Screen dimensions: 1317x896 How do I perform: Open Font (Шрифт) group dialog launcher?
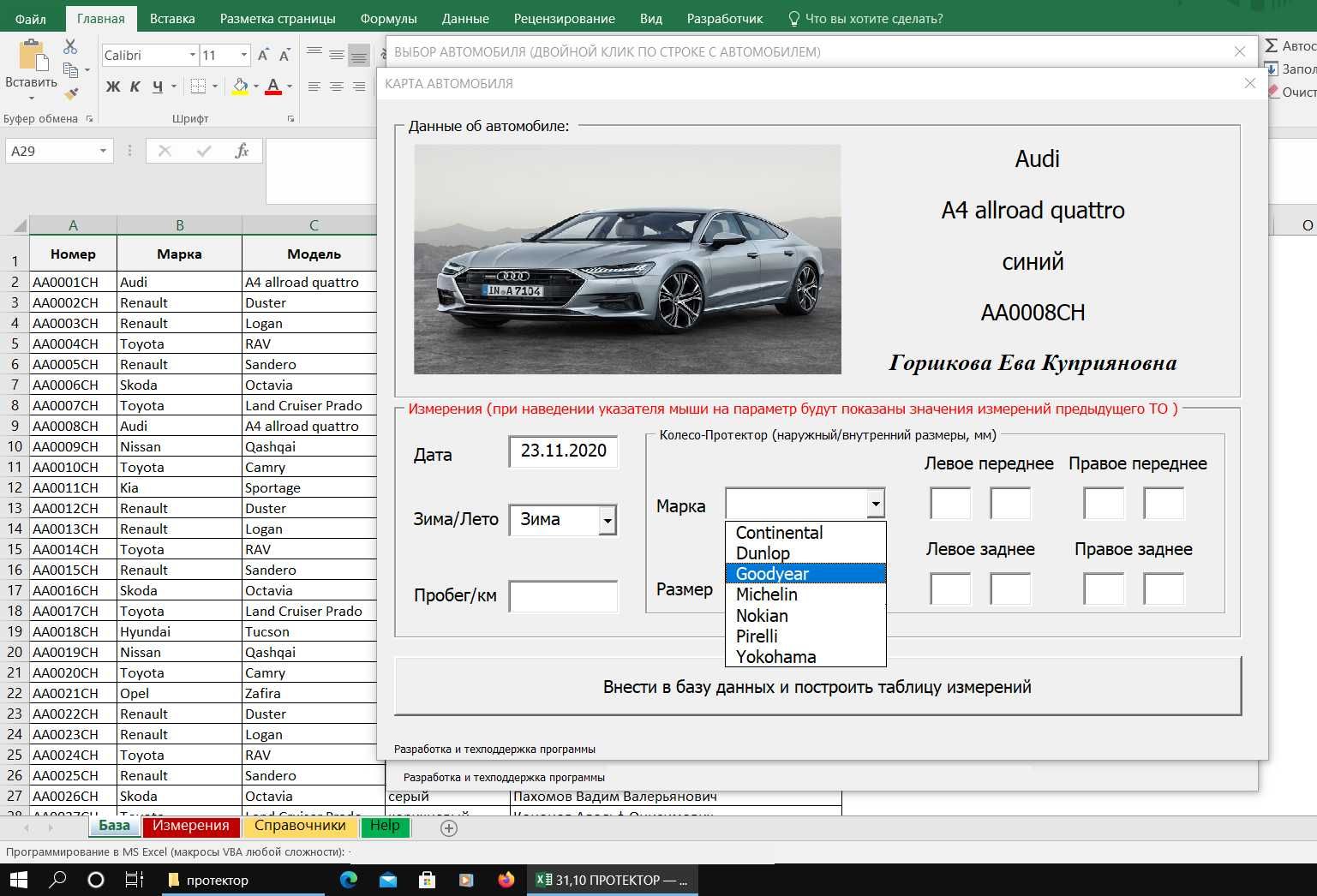tap(291, 119)
